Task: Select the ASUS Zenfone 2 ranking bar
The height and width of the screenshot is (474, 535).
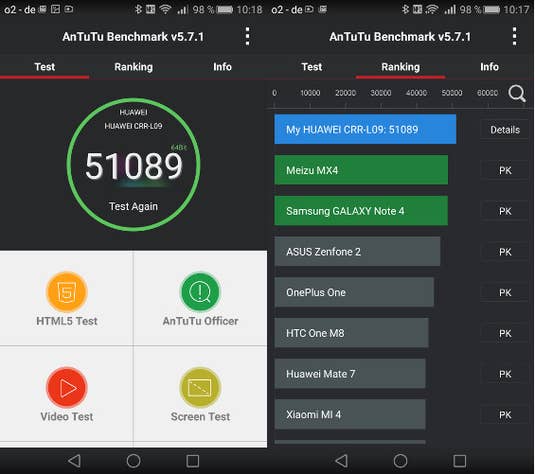Action: click(357, 252)
